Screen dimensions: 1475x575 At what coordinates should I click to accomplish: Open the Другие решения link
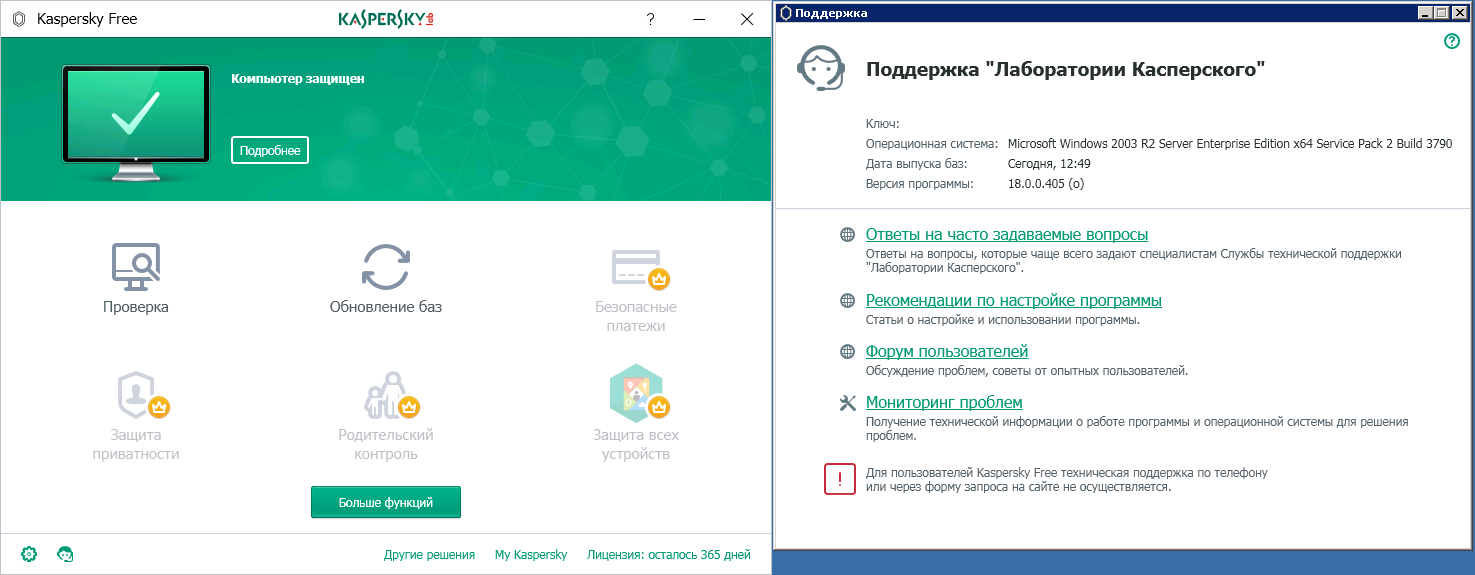[429, 555]
